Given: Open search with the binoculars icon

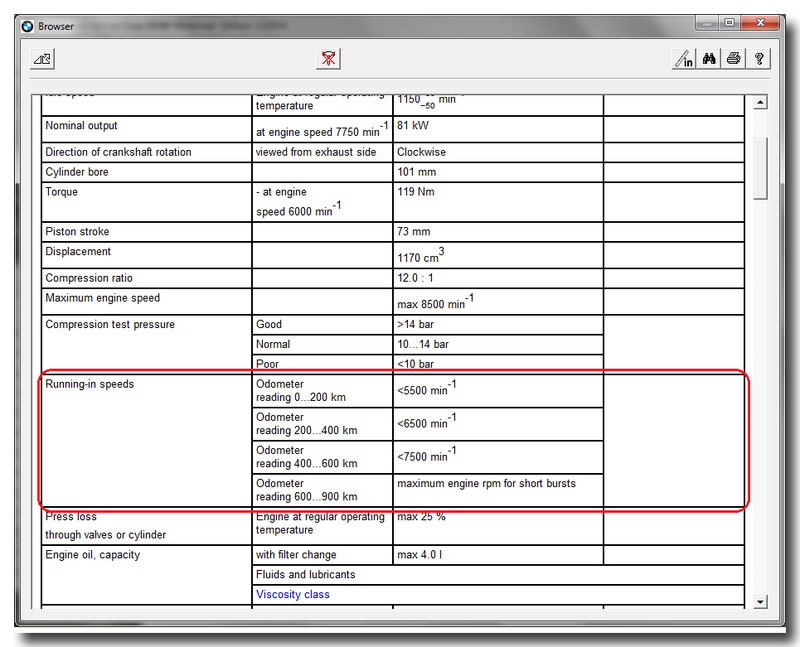Looking at the screenshot, I should pos(709,59).
